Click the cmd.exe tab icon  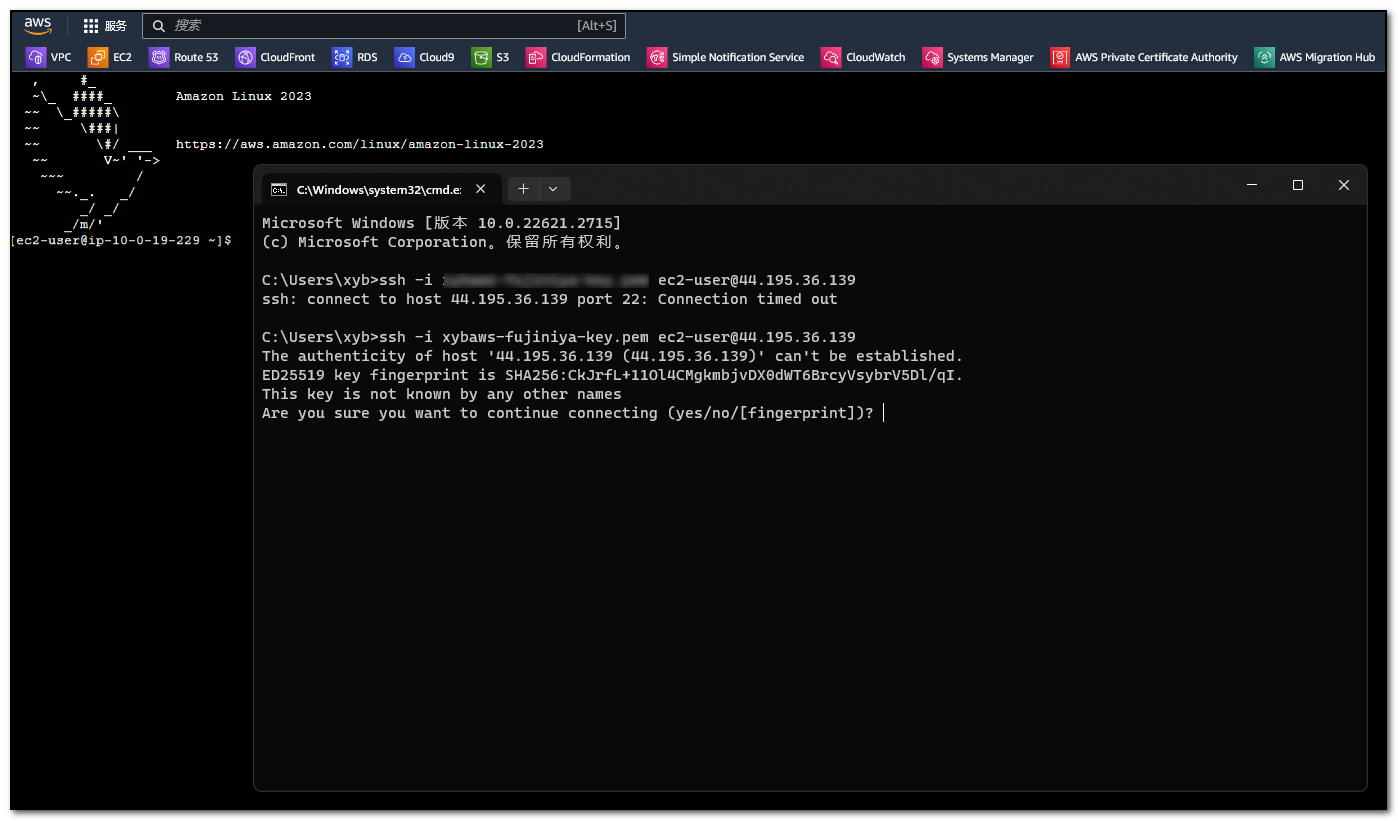pos(280,189)
